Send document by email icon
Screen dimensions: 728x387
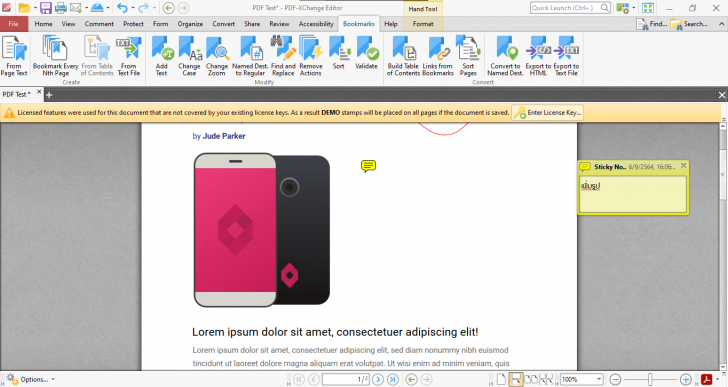coord(76,7)
